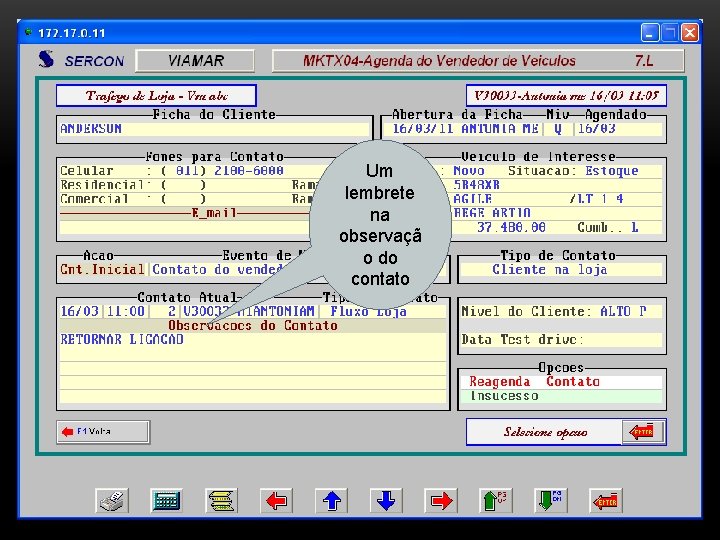Image resolution: width=720 pixels, height=540 pixels.
Task: Click the VIAMAR button
Action: tap(195, 61)
